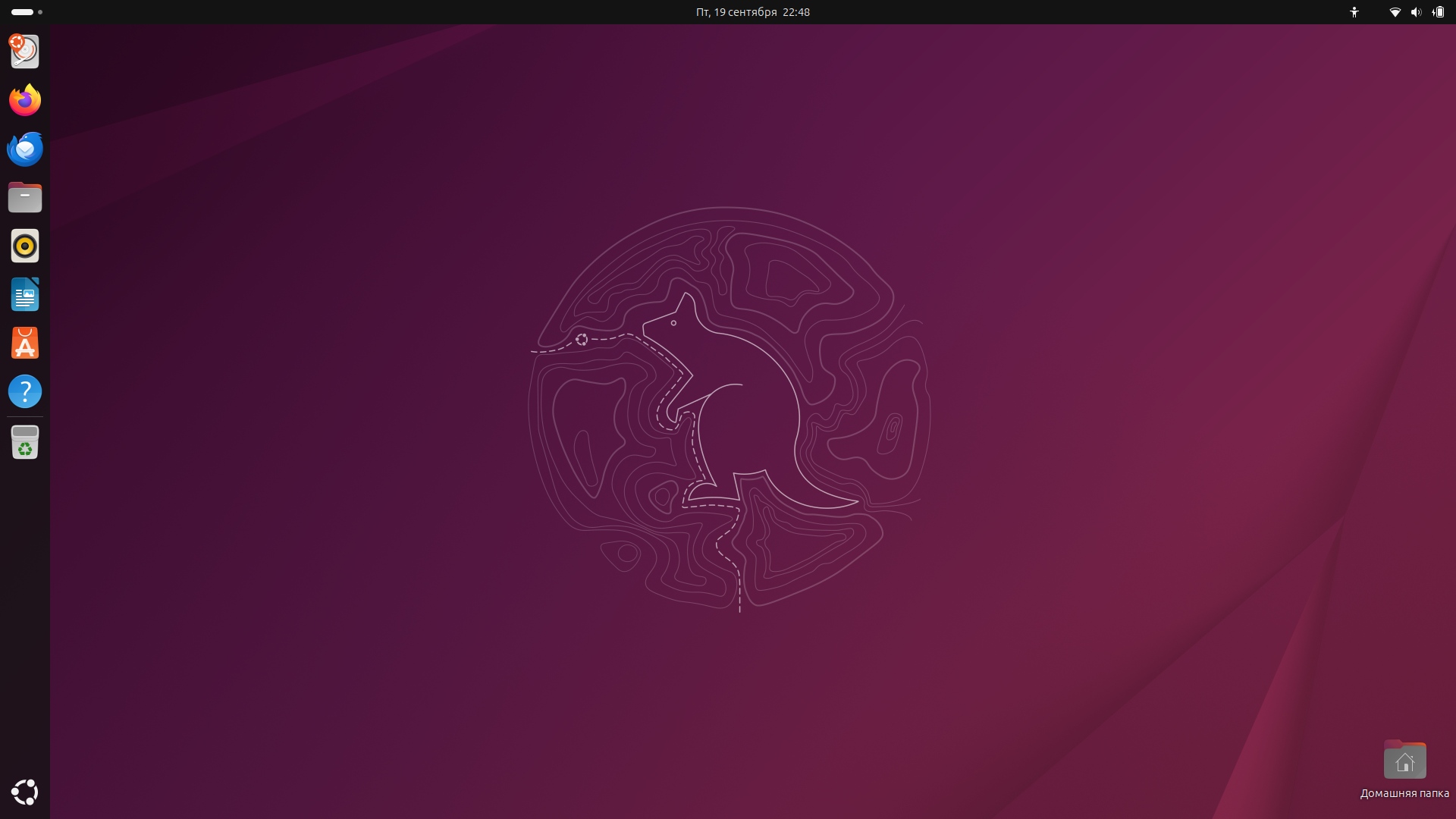The width and height of the screenshot is (1456, 819).
Task: Click the Wi-Fi network indicator
Action: coord(1395,12)
